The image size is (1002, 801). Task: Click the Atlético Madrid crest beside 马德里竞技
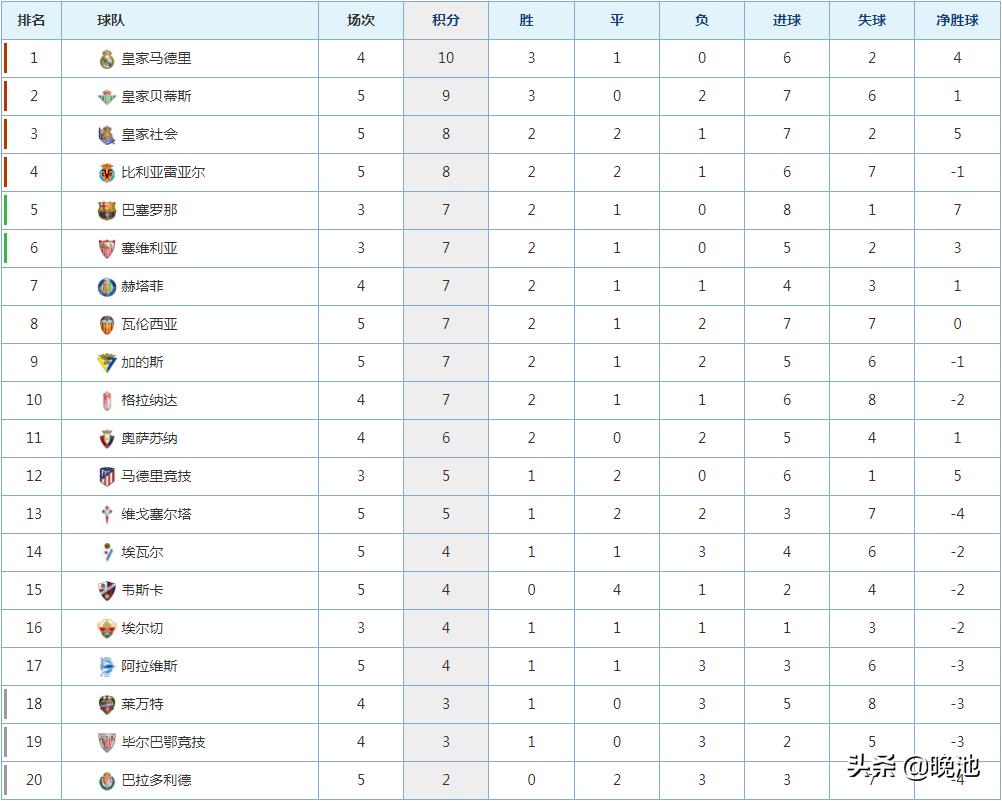pyautogui.click(x=107, y=477)
